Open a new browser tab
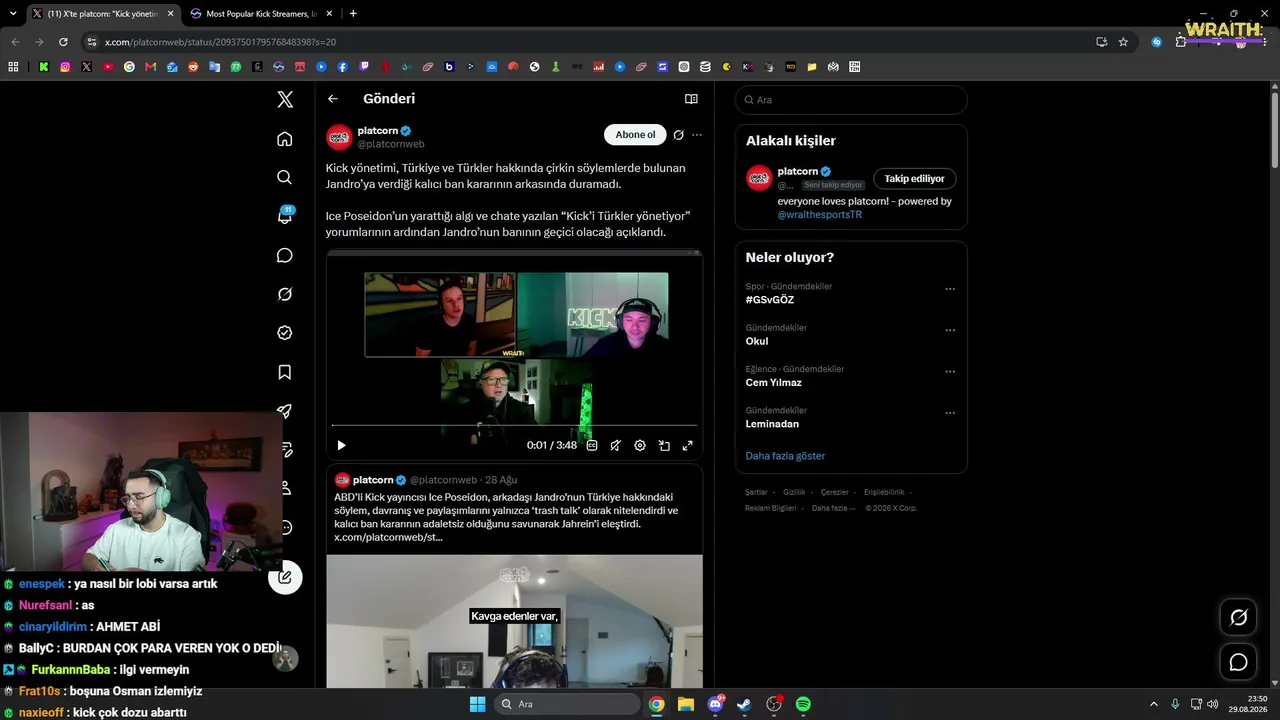 point(353,14)
